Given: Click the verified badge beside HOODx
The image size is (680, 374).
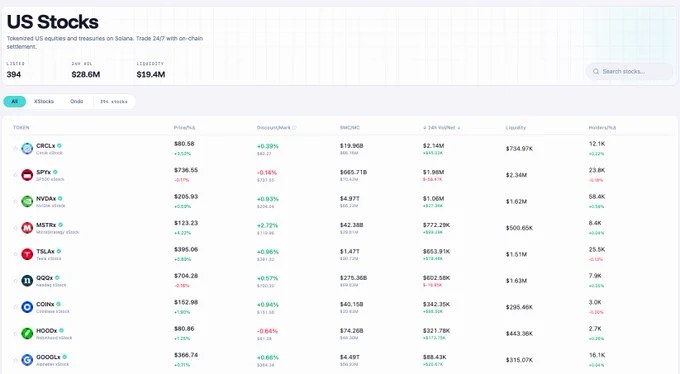Looking at the screenshot, I should (62, 331).
